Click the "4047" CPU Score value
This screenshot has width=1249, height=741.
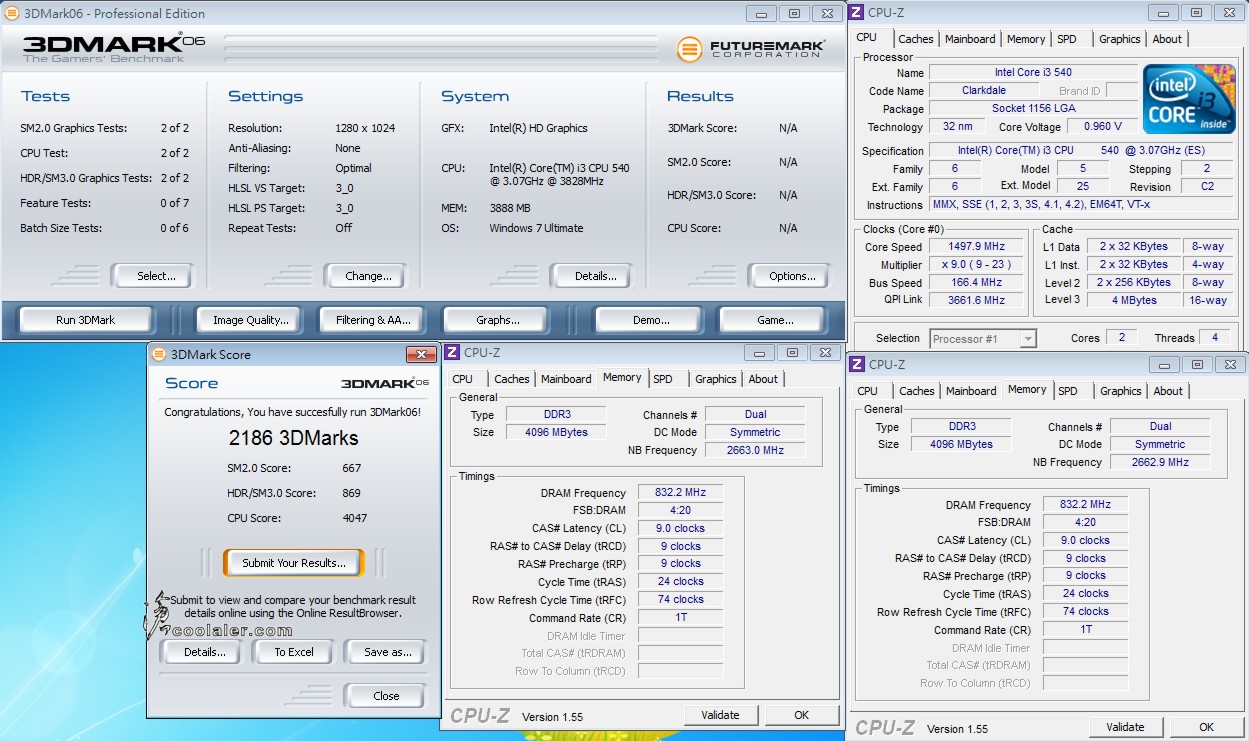[353, 518]
